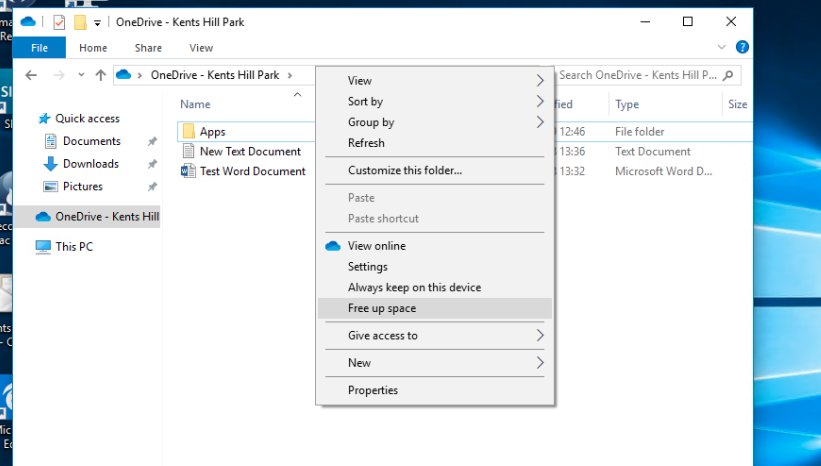This screenshot has width=821, height=466.
Task: Open Settings from the context menu
Action: coord(435,267)
